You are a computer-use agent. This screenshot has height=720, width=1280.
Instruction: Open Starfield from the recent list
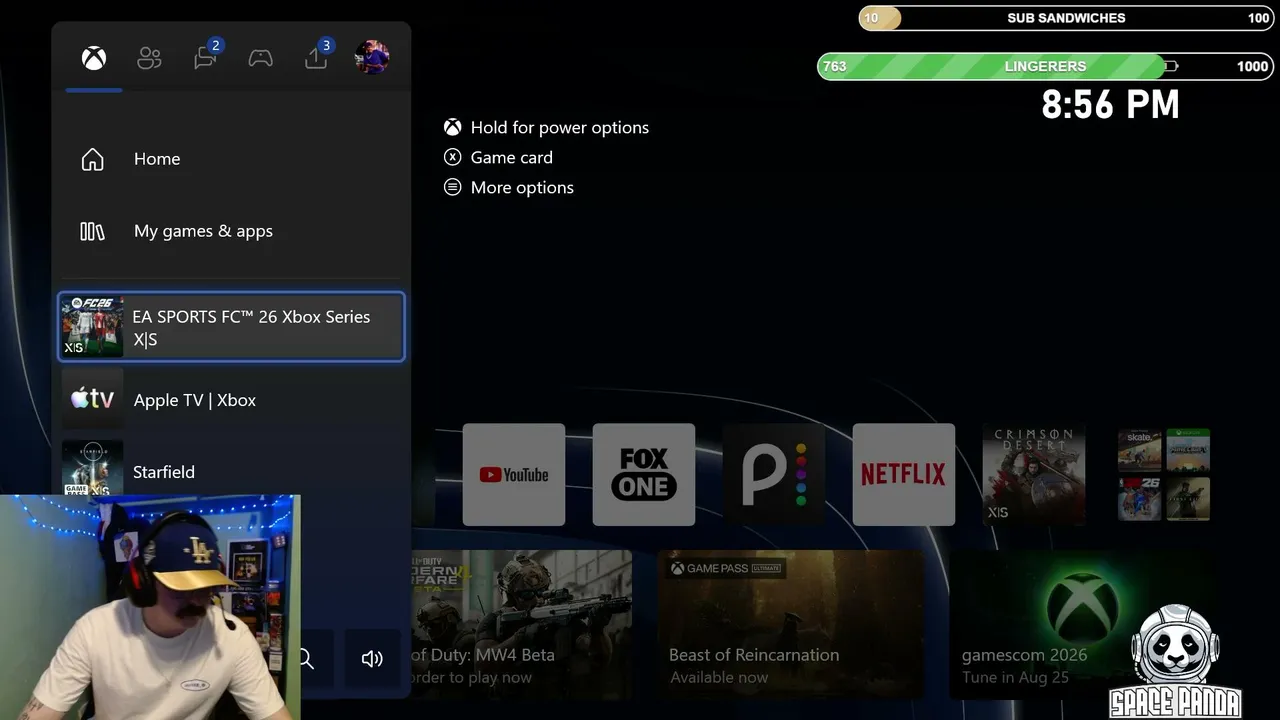tap(231, 470)
